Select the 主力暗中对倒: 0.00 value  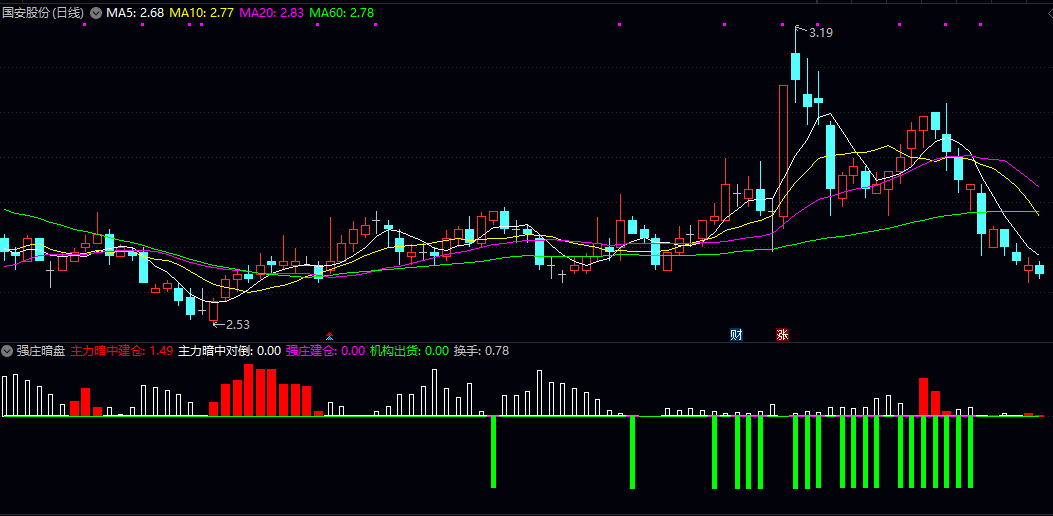[229, 350]
